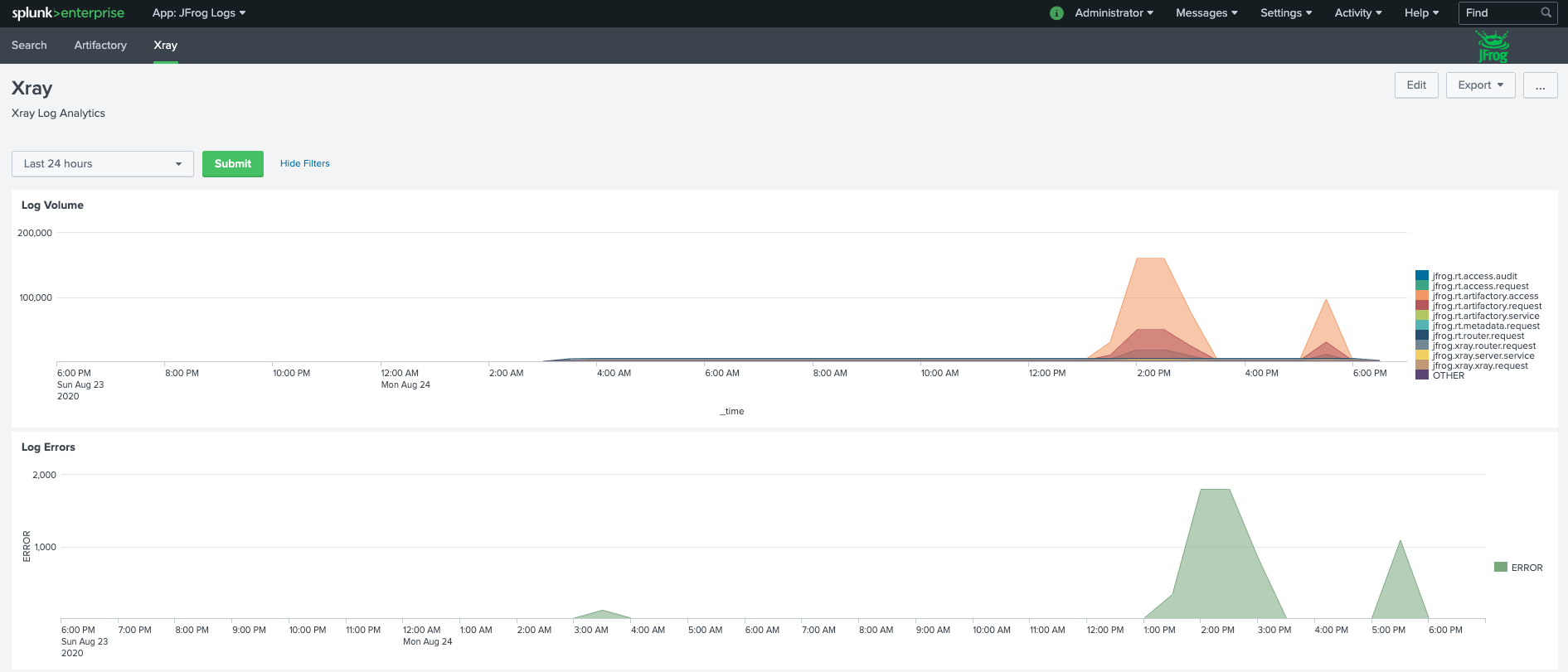This screenshot has height=672, width=1568.
Task: Open the Settings menu
Action: pos(1286,13)
